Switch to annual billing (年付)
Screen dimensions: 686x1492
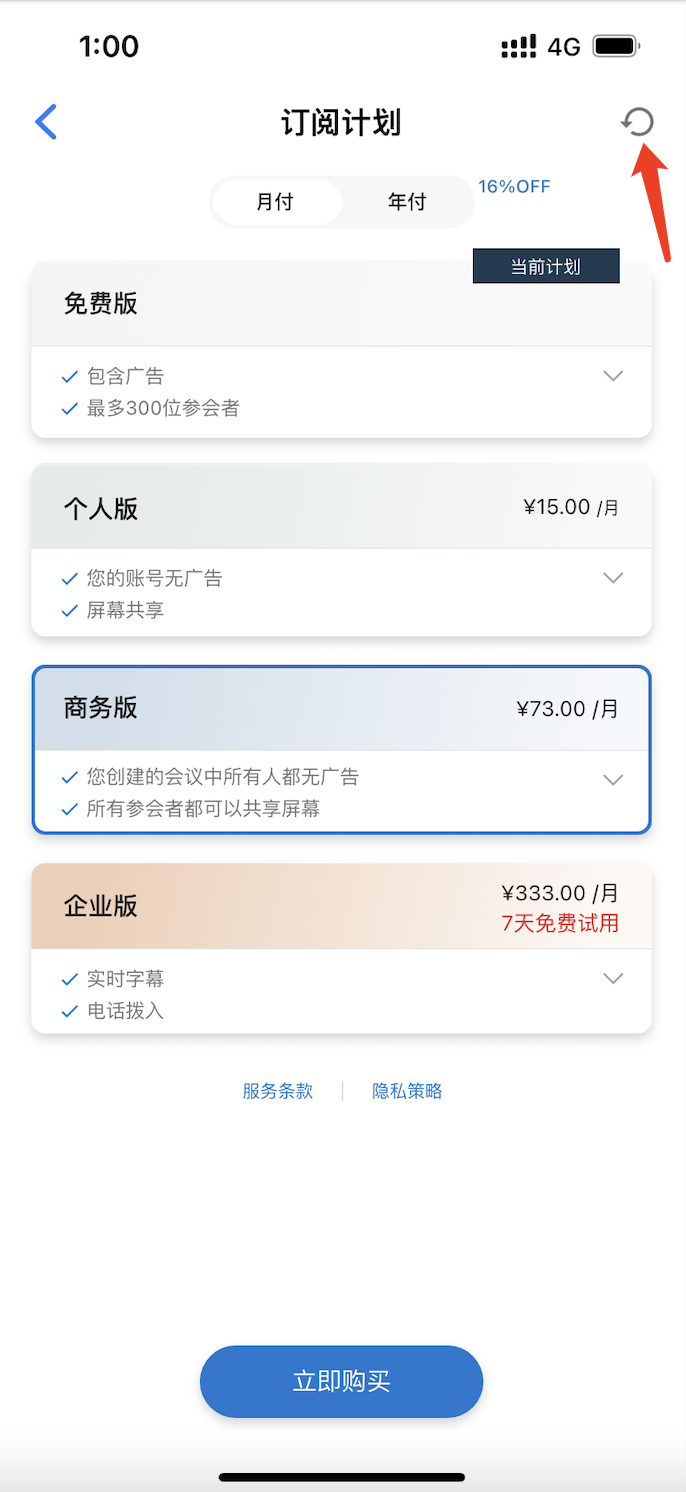pyautogui.click(x=407, y=202)
